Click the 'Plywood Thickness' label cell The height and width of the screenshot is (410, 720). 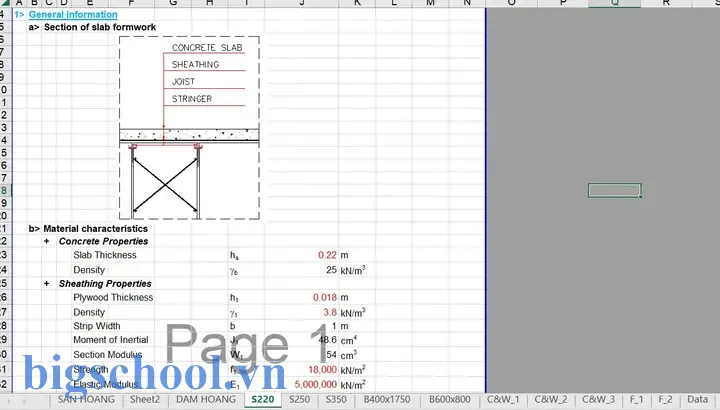[113, 298]
